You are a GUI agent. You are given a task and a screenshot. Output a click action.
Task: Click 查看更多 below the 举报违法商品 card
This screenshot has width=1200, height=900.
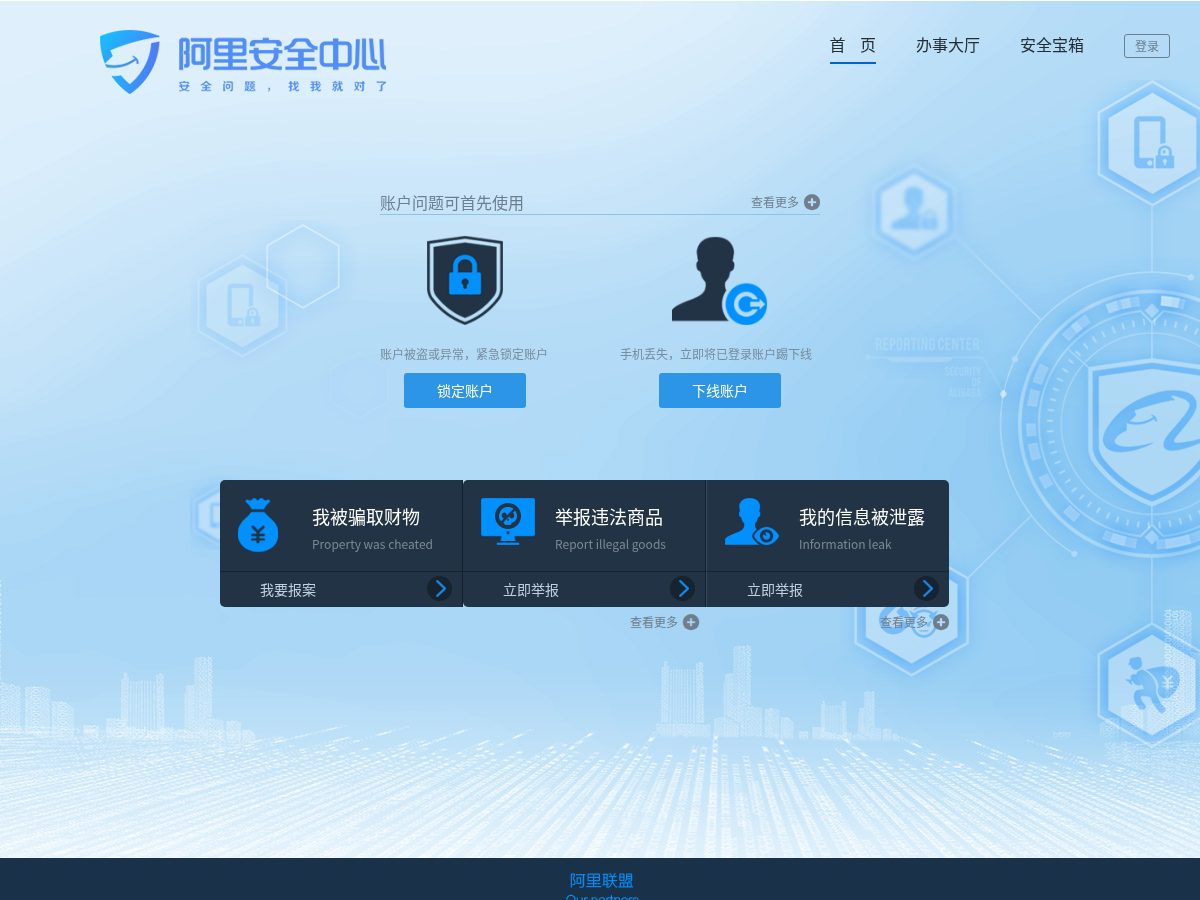654,622
